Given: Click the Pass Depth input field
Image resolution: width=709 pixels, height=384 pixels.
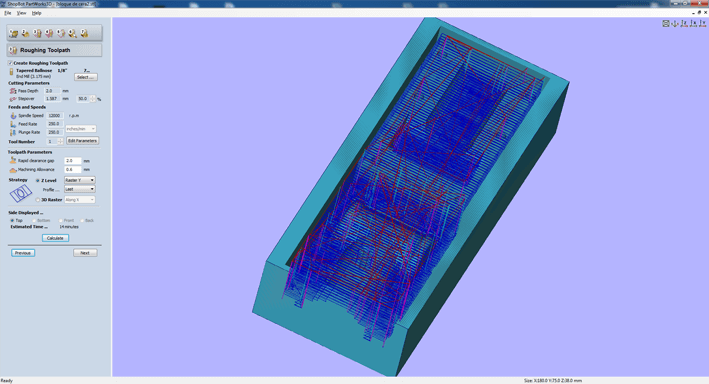Looking at the screenshot, I should click(52, 91).
